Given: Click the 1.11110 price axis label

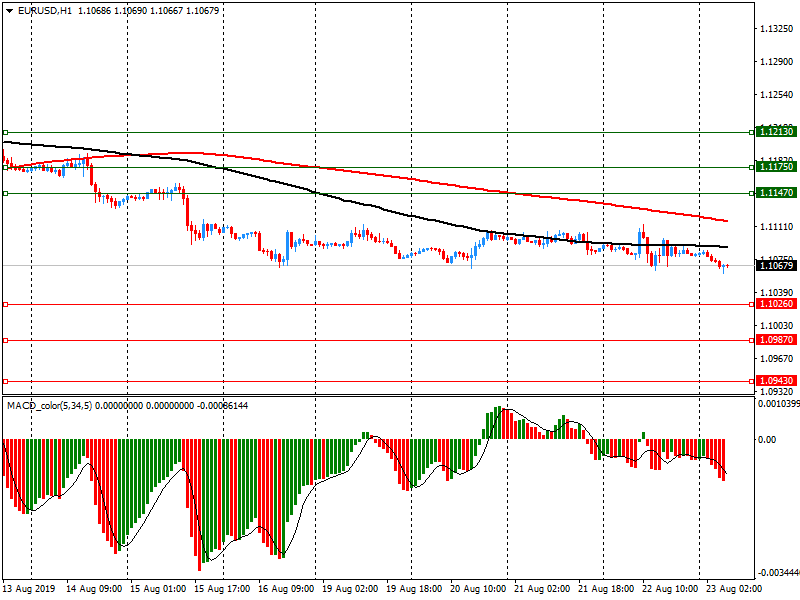Looking at the screenshot, I should click(777, 227).
